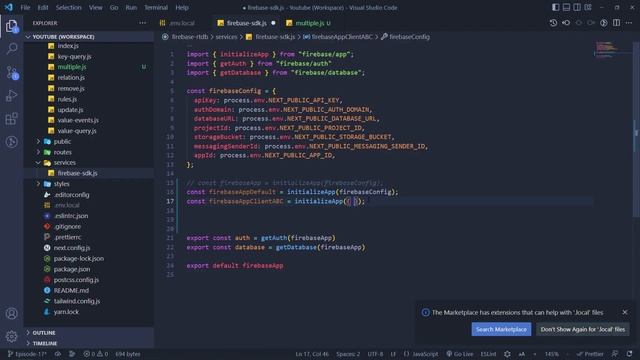The image size is (640, 360).
Task: Open the Go menu
Action: point(114,7)
